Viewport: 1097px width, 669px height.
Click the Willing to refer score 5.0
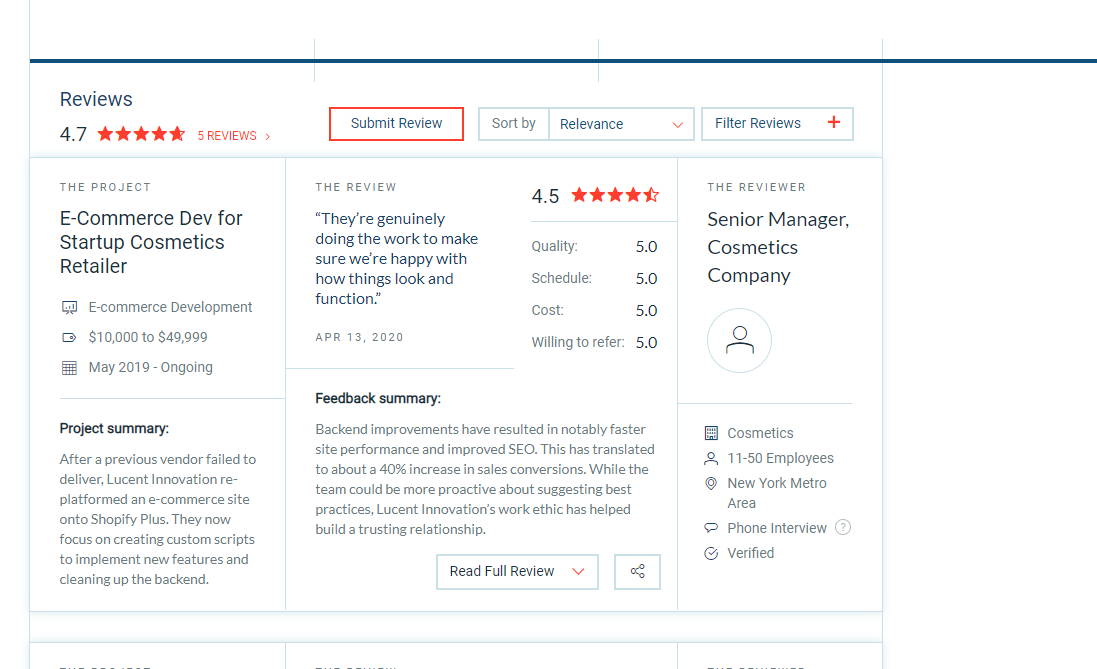tap(646, 343)
